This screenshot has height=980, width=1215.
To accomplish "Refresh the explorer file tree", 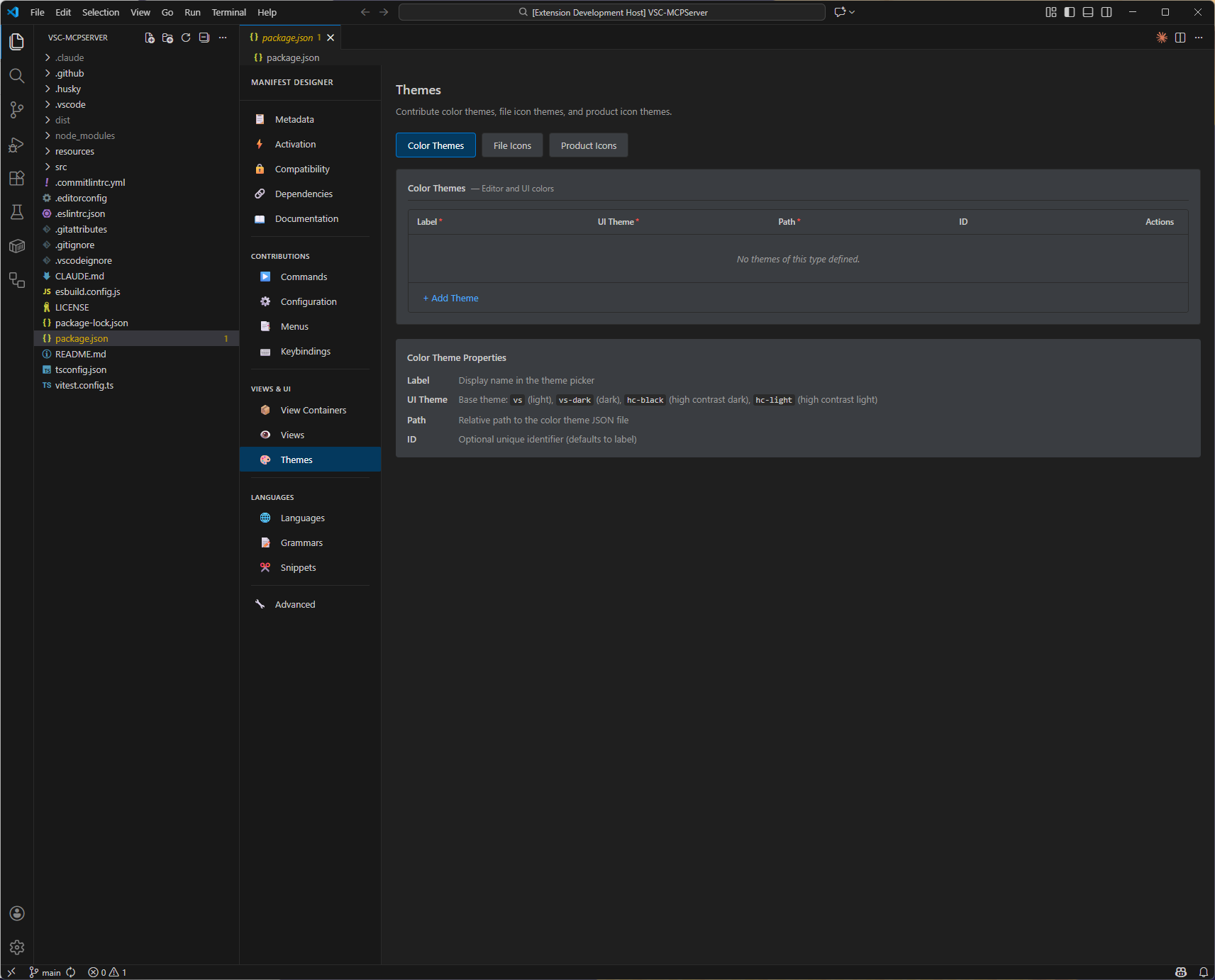I will pyautogui.click(x=186, y=38).
